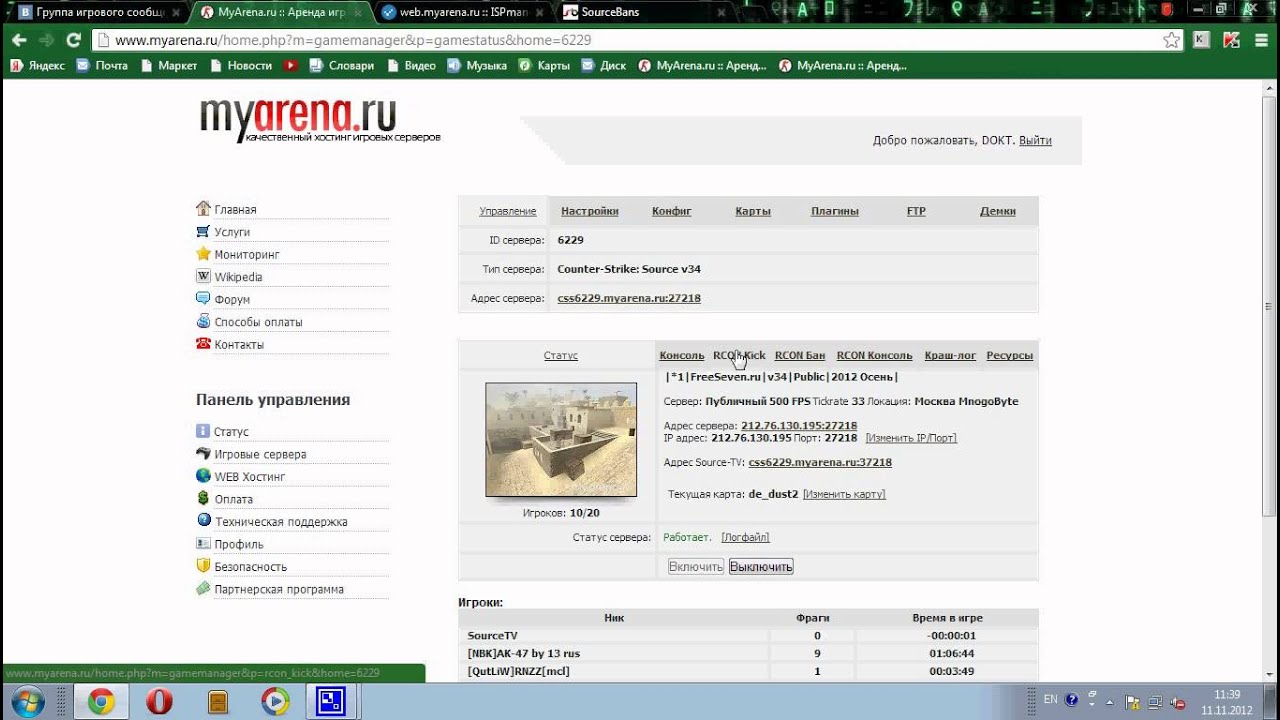Click the Source-TV address css6229.myarena.ru:37218
This screenshot has width=1280, height=720.
[x=820, y=462]
